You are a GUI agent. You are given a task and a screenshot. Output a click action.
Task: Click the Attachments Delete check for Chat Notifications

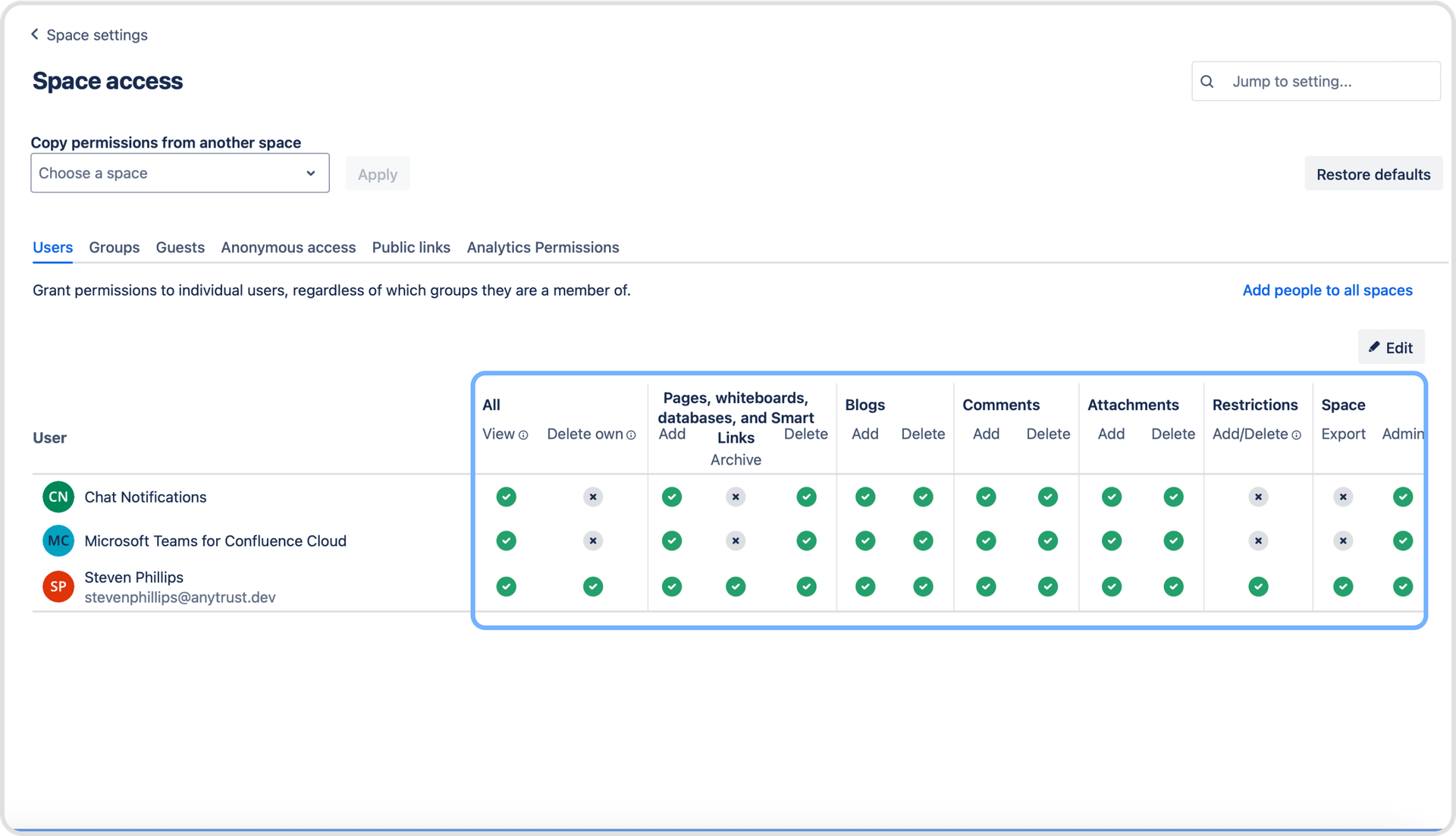point(1173,497)
